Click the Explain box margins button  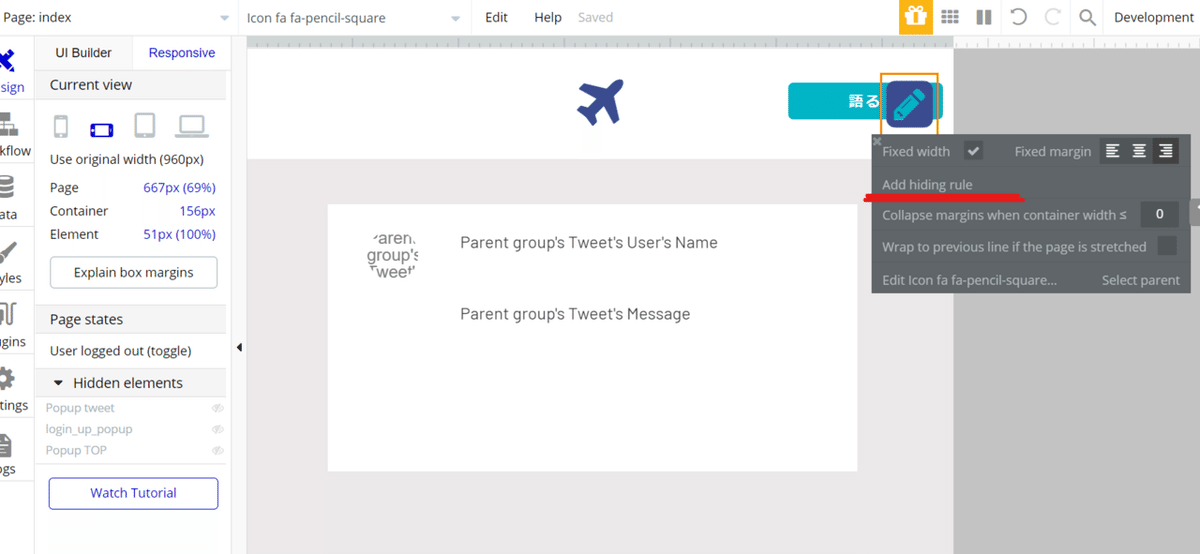[133, 272]
